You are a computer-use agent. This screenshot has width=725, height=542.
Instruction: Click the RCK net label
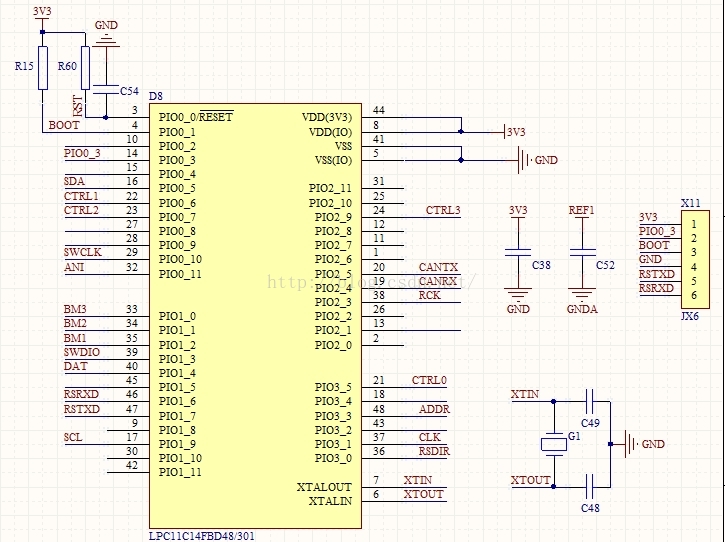(430, 295)
